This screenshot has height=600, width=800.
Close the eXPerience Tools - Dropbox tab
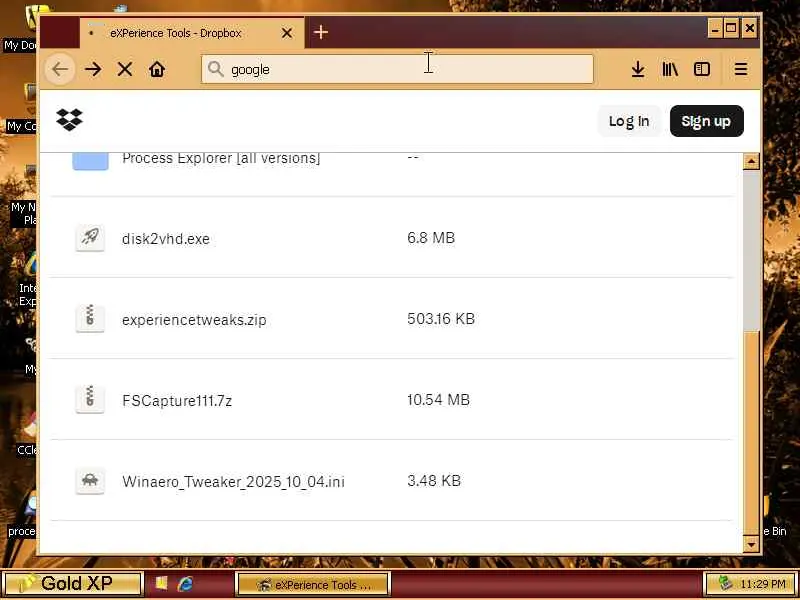[287, 33]
